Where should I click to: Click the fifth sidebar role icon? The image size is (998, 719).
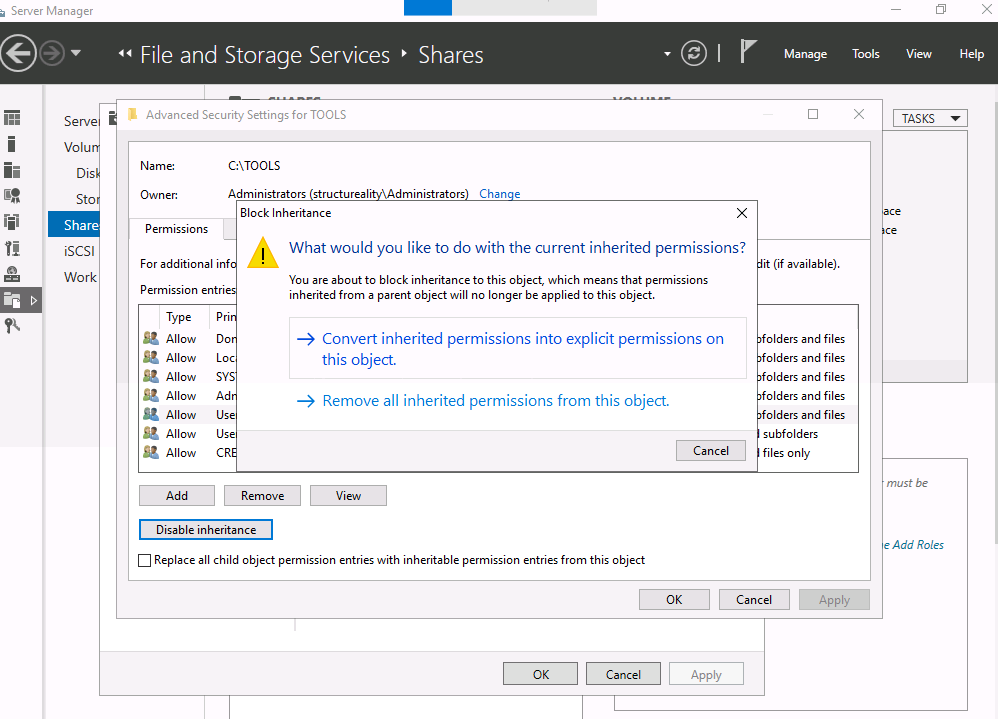pyautogui.click(x=12, y=221)
